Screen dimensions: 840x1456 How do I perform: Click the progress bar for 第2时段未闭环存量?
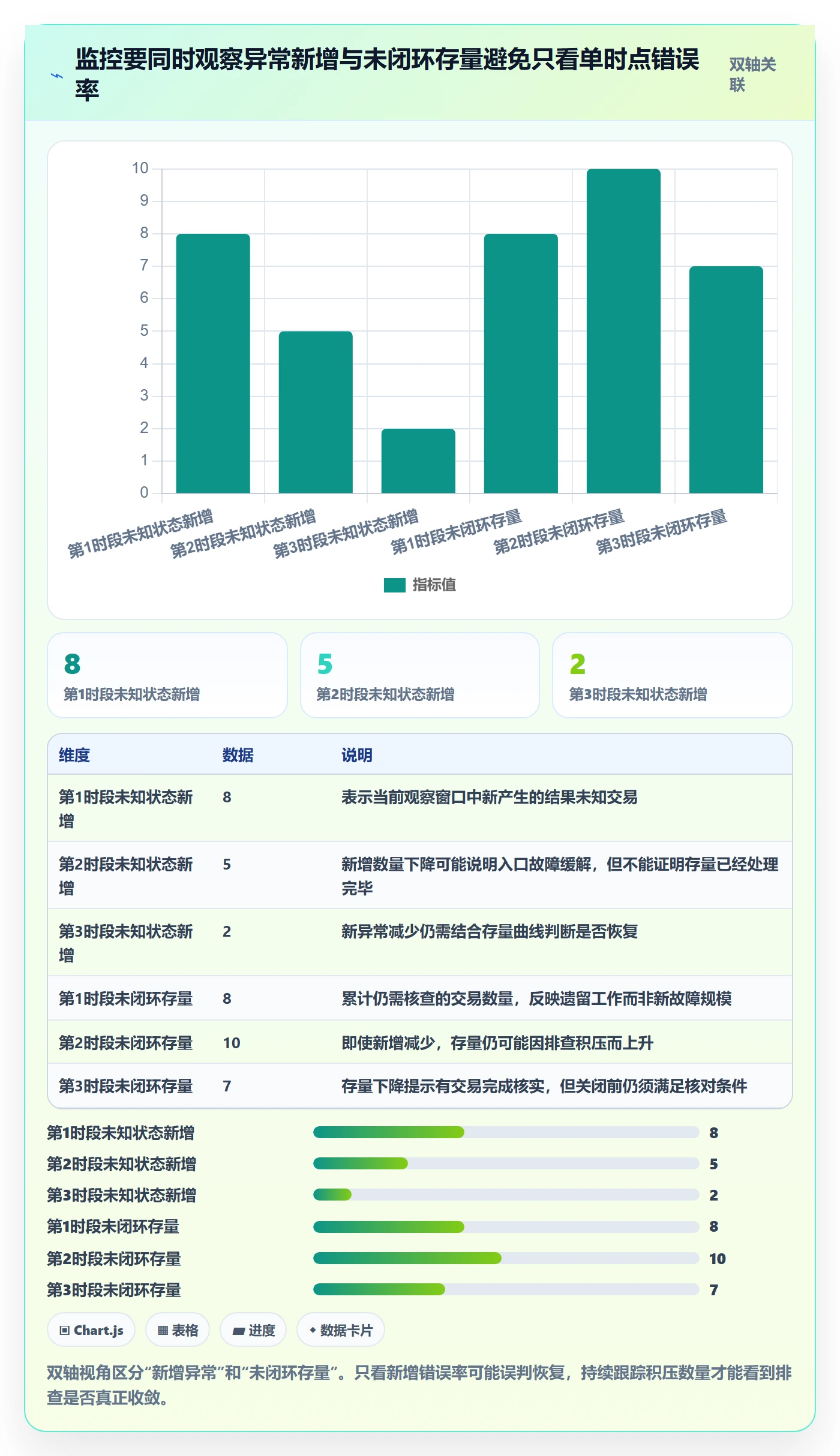[506, 1258]
